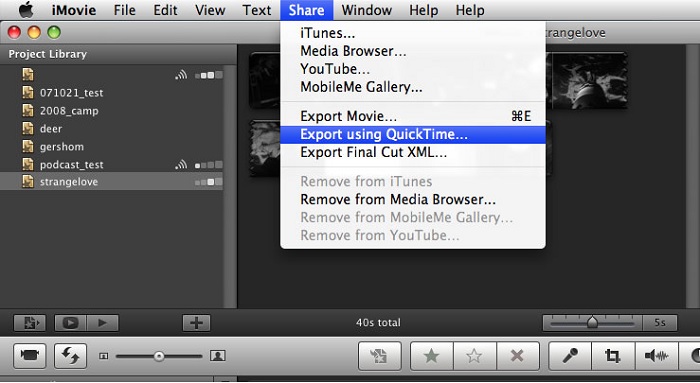The image size is (700, 383).
Task: Select the 071021_test project
Action: pyautogui.click(x=112, y=92)
